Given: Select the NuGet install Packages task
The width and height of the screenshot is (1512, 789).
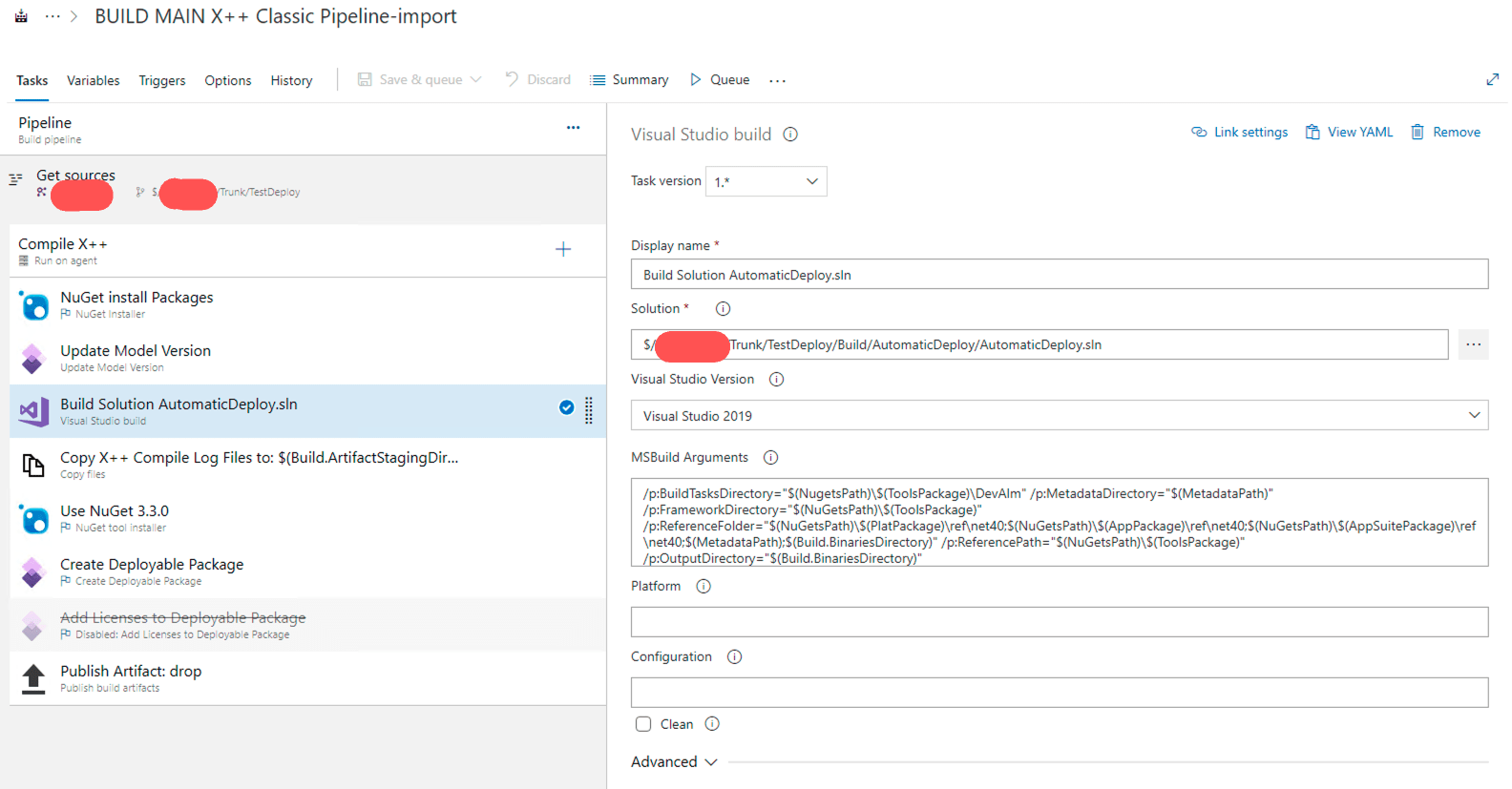Looking at the screenshot, I should pos(307,304).
